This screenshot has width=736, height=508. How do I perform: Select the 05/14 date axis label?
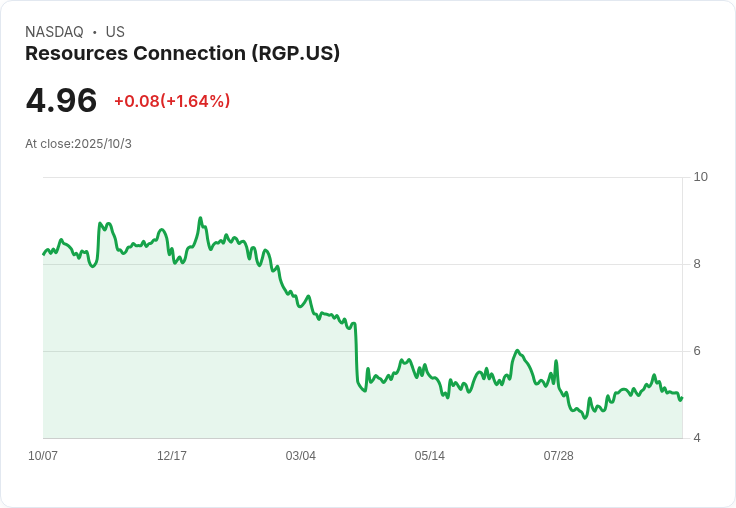429,456
